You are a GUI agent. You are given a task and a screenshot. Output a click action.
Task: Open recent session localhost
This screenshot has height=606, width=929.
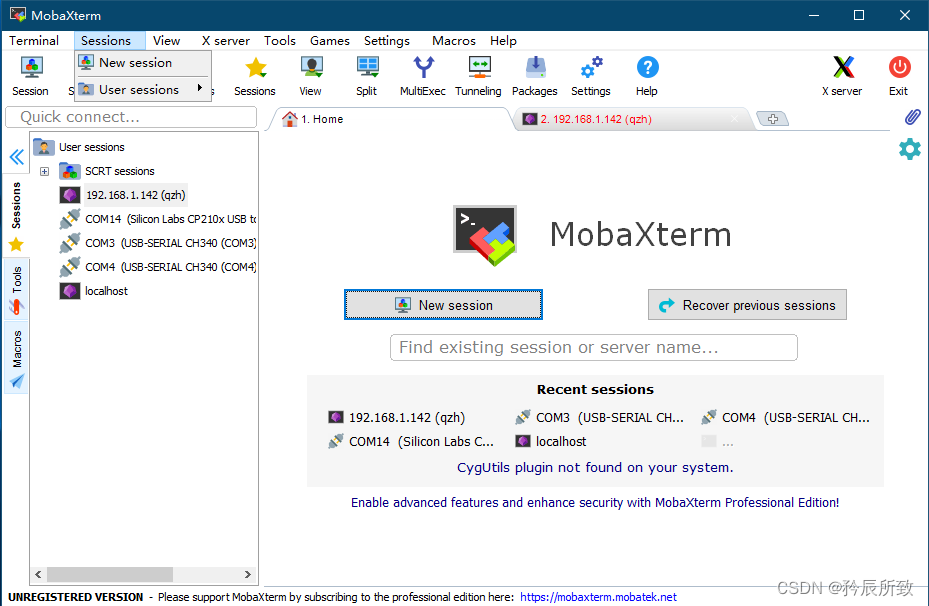(x=551, y=441)
